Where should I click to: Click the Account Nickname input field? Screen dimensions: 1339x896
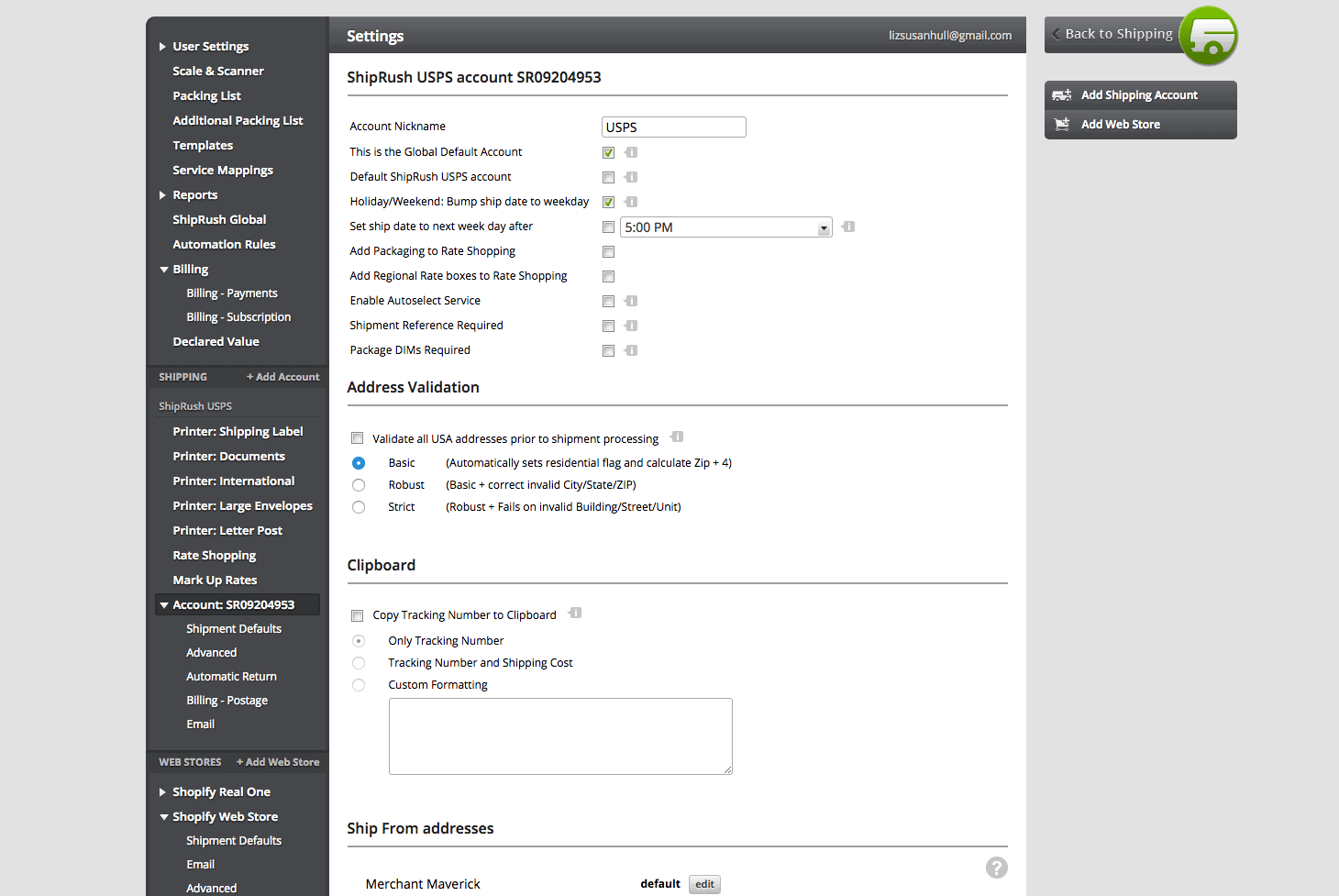[x=674, y=127]
